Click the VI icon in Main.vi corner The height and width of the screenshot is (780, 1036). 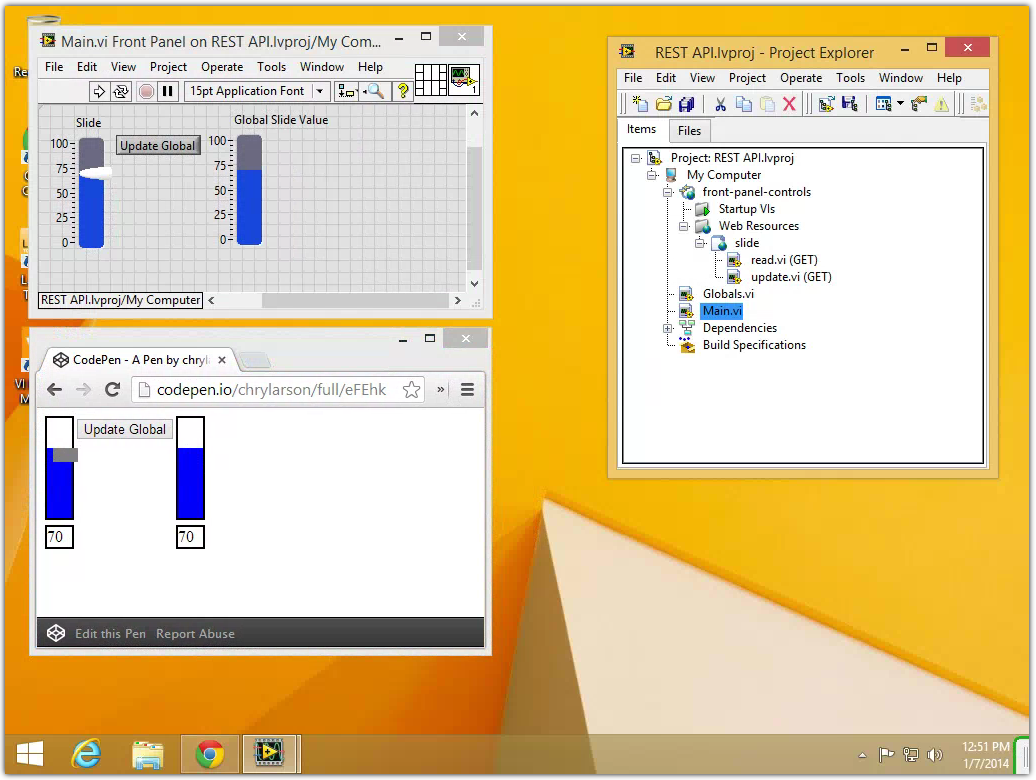coord(464,80)
